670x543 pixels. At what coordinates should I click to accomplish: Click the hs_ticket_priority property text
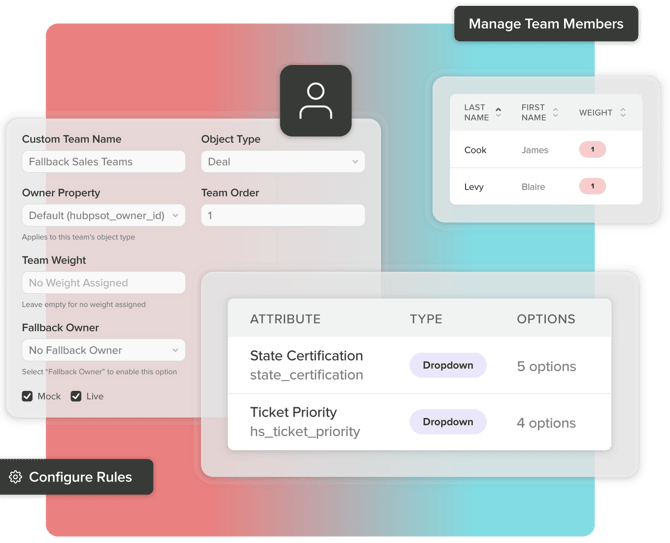305,431
